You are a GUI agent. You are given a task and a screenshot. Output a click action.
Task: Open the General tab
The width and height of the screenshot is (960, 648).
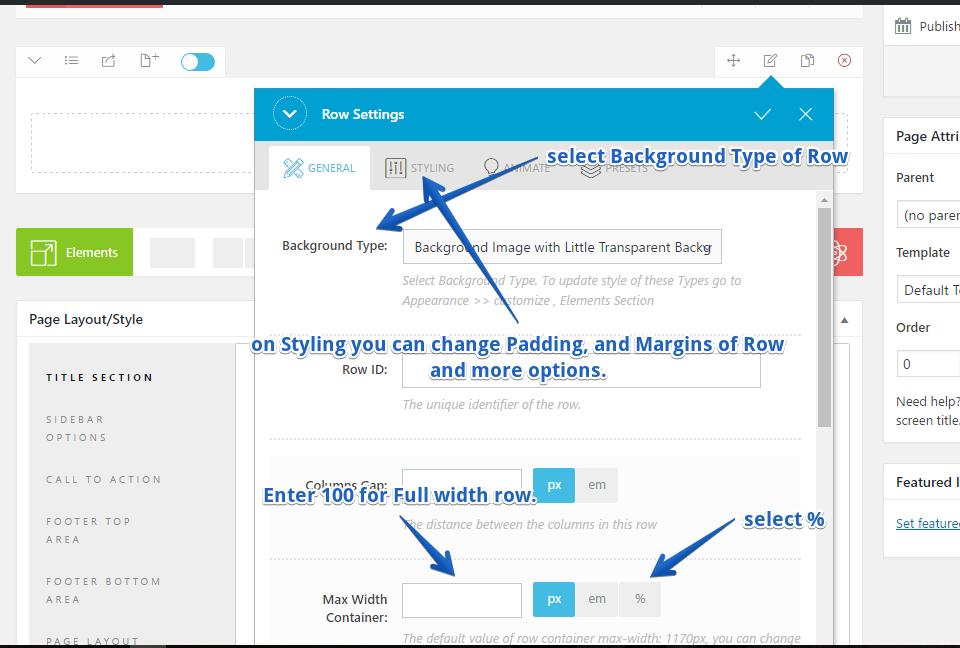[320, 168]
